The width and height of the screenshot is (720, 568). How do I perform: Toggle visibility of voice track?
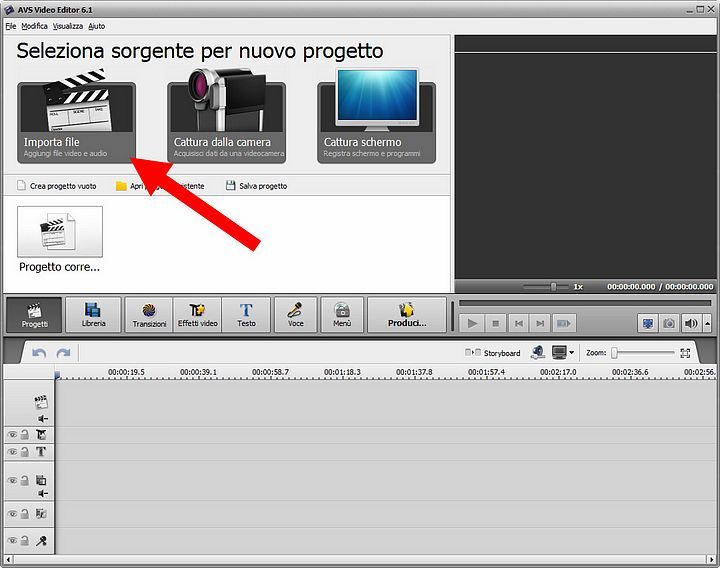(x=12, y=540)
